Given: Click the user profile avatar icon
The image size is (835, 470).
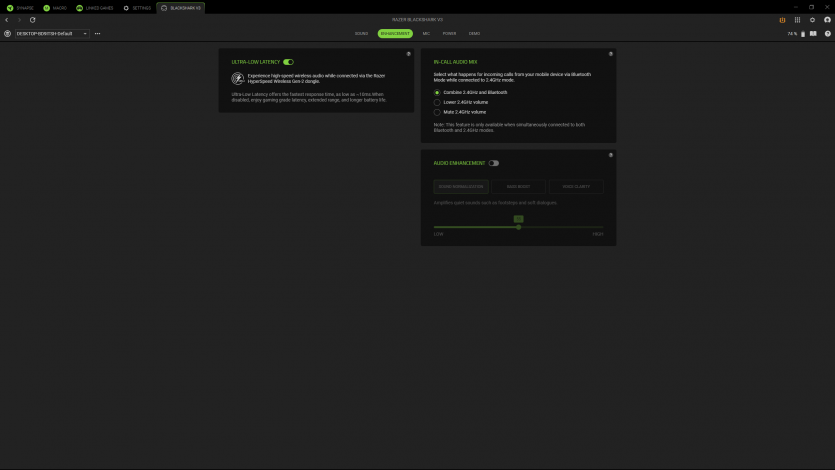Looking at the screenshot, I should click(827, 20).
